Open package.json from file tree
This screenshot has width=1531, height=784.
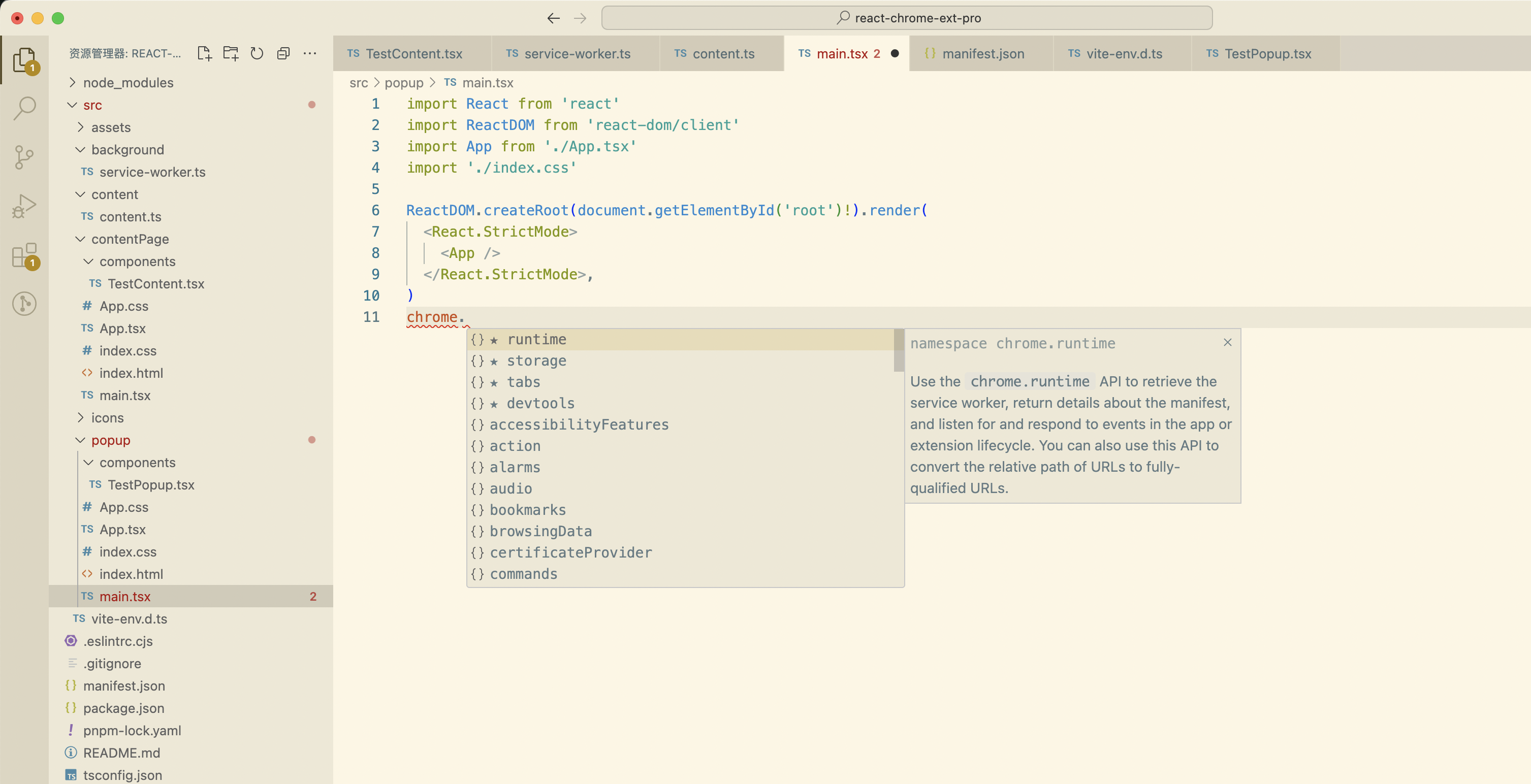click(123, 708)
